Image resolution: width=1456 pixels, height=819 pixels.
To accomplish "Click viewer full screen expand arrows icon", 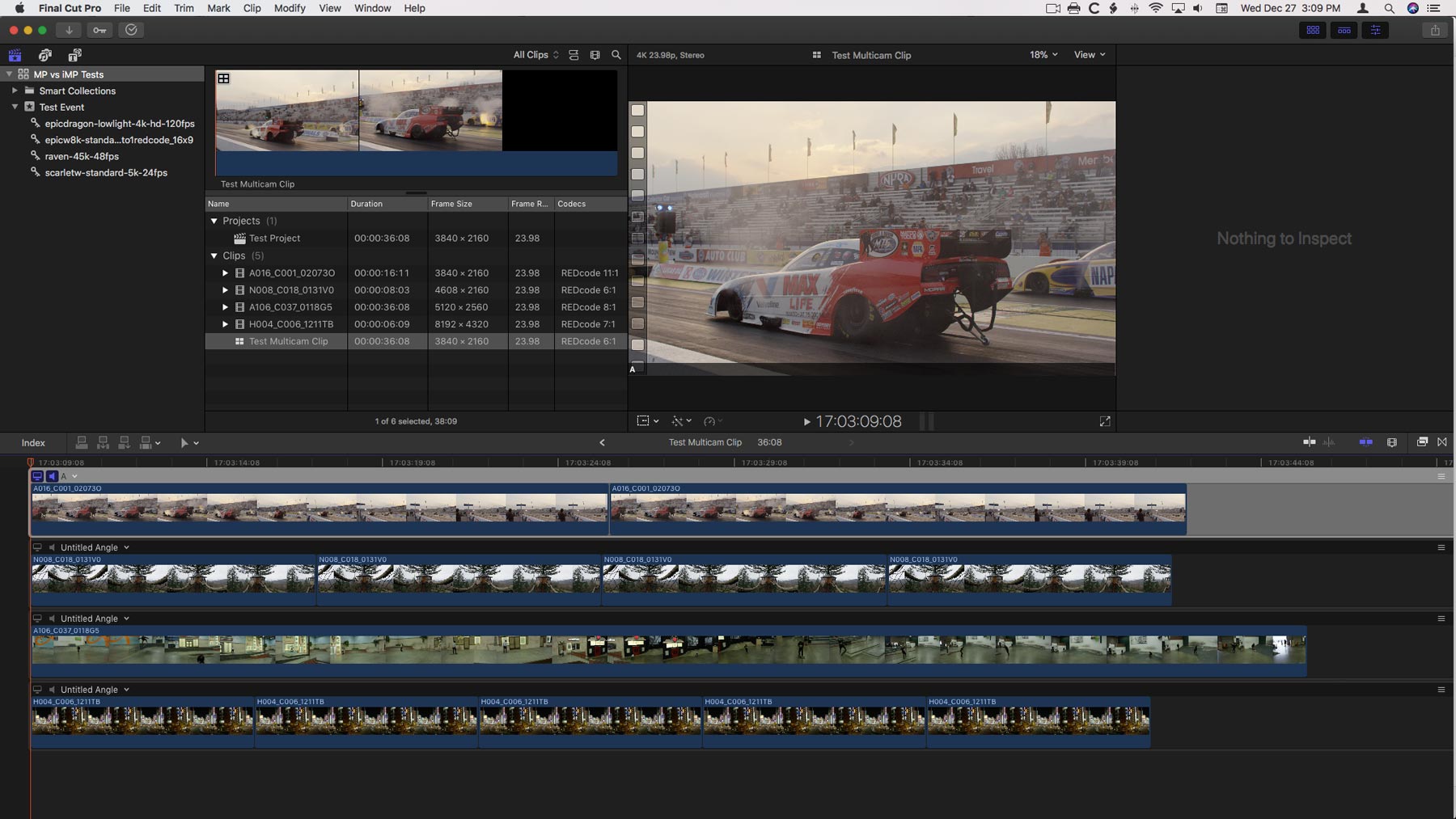I will pyautogui.click(x=1105, y=421).
